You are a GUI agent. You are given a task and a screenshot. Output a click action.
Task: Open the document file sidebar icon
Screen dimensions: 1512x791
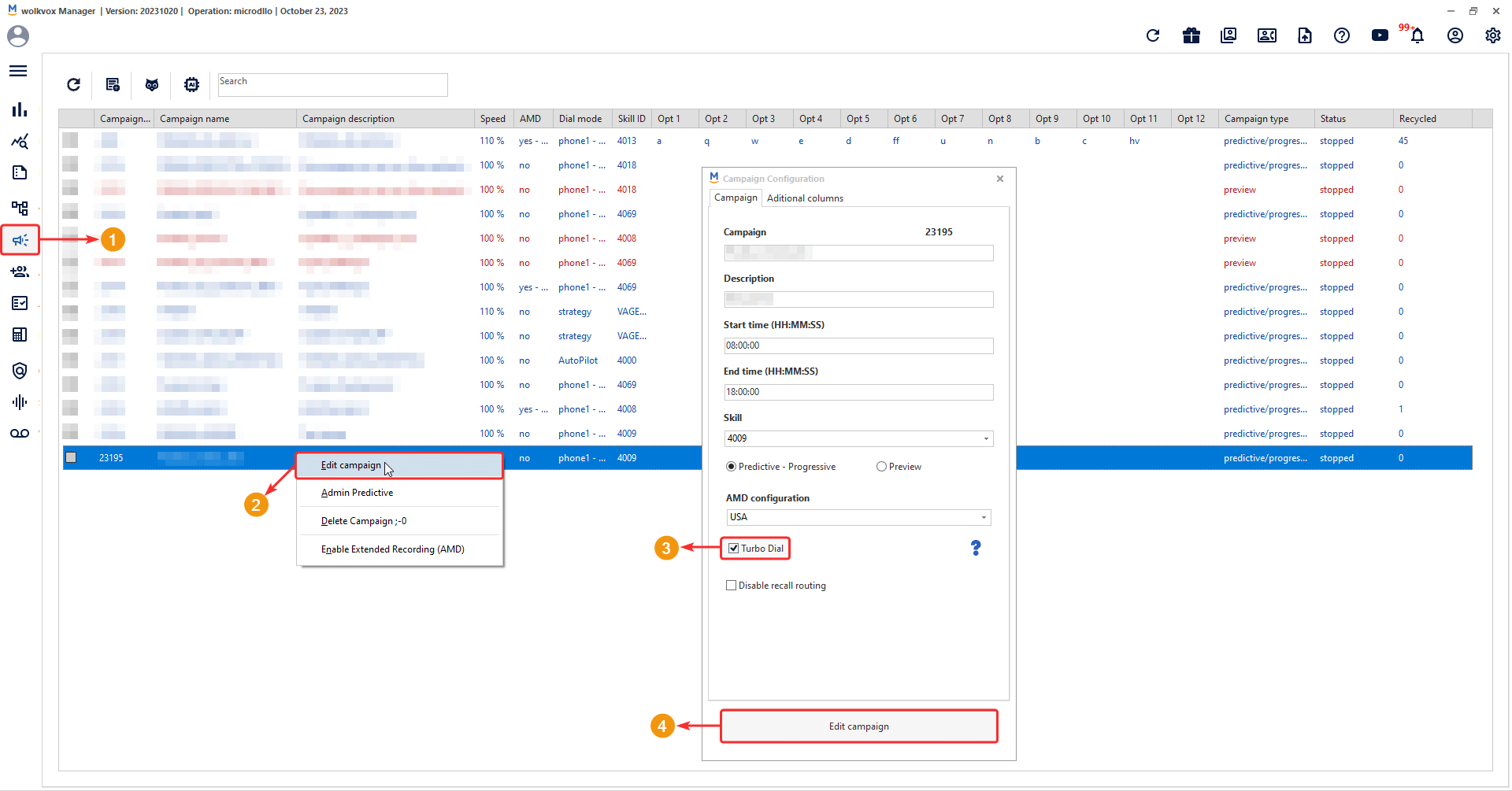[x=20, y=172]
